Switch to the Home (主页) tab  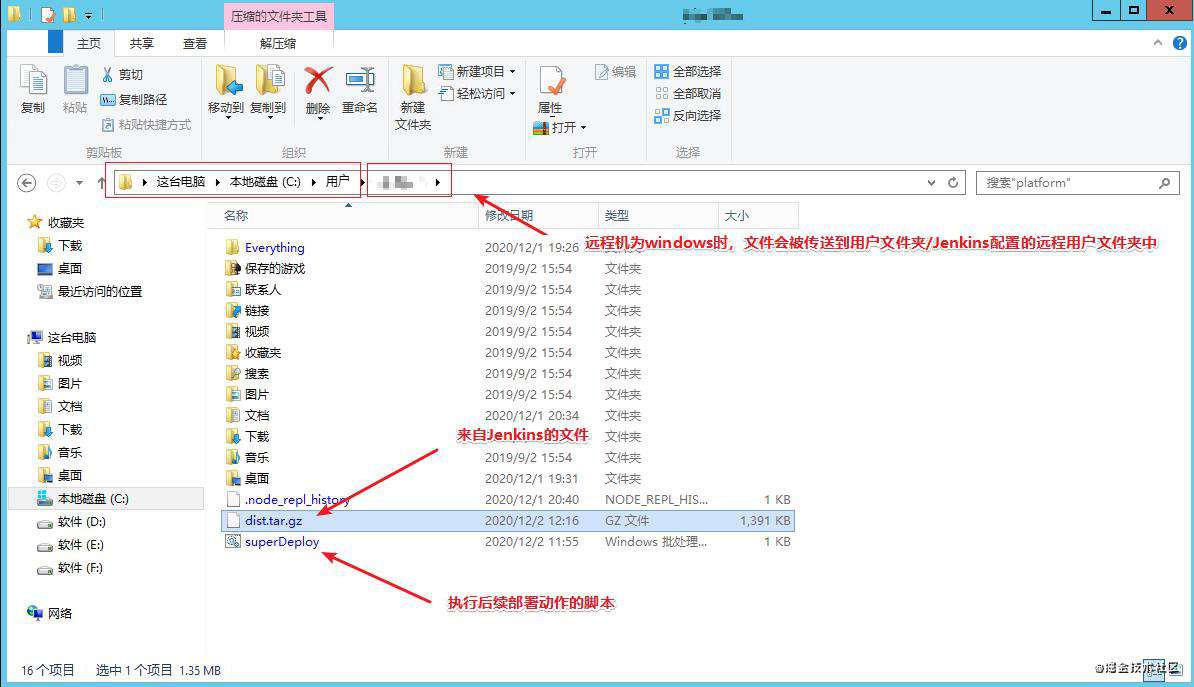click(88, 43)
